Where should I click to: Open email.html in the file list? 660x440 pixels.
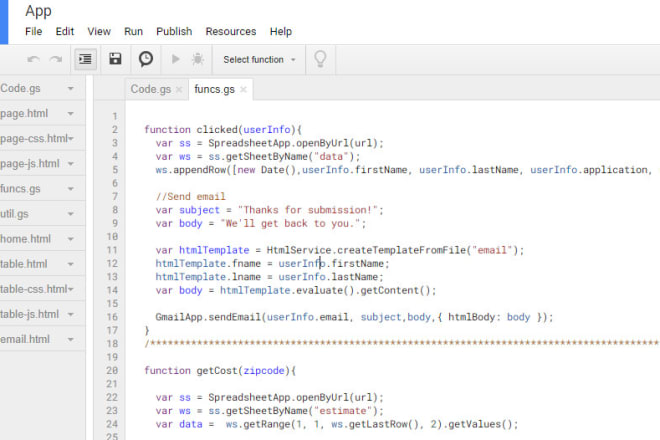[25, 339]
